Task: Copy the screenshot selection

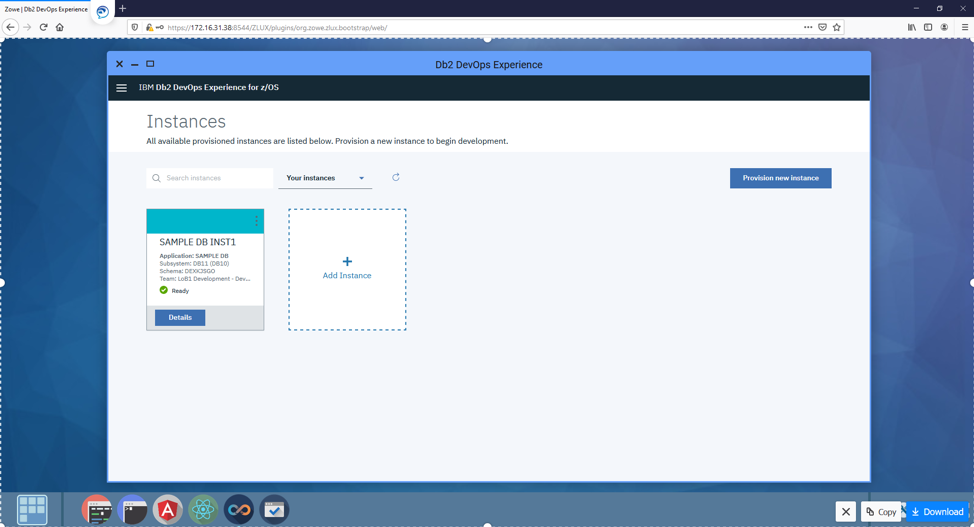Action: click(x=881, y=511)
